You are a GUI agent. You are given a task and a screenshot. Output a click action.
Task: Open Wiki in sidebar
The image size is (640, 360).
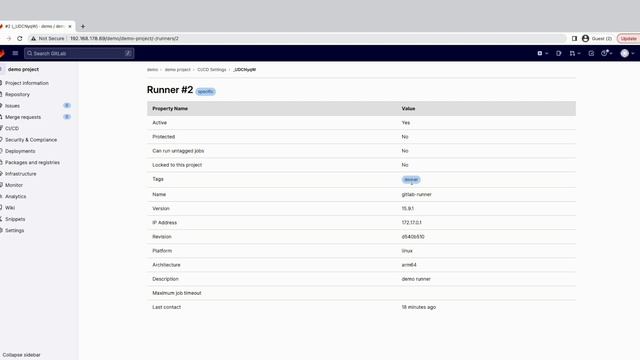(x=10, y=208)
